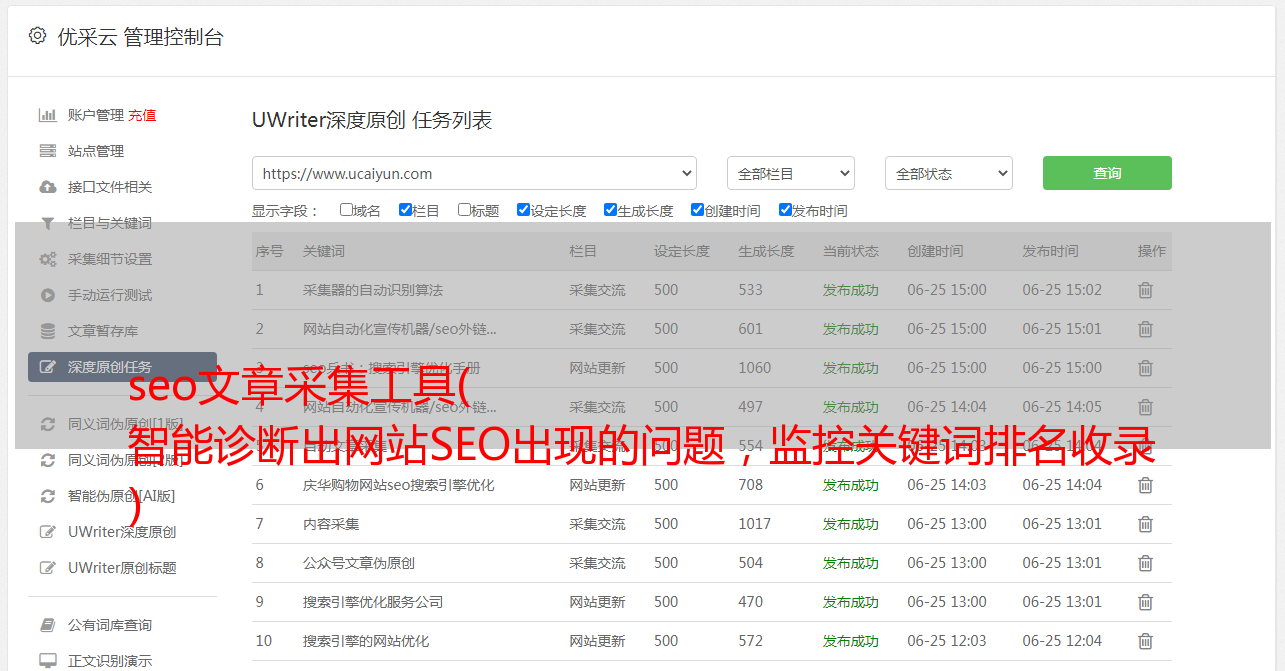Toggle the 创建时间 checkbox
Screen dimensions: 1285x671
[x=697, y=210]
